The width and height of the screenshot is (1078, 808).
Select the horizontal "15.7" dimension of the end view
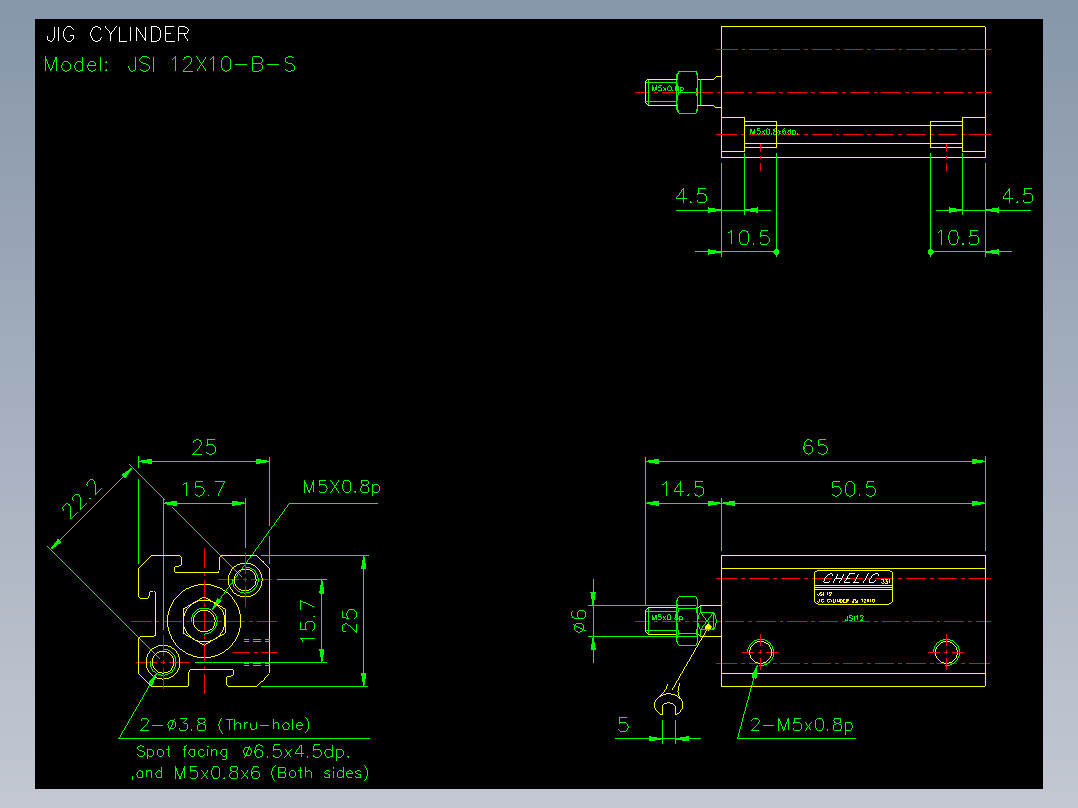click(x=204, y=489)
